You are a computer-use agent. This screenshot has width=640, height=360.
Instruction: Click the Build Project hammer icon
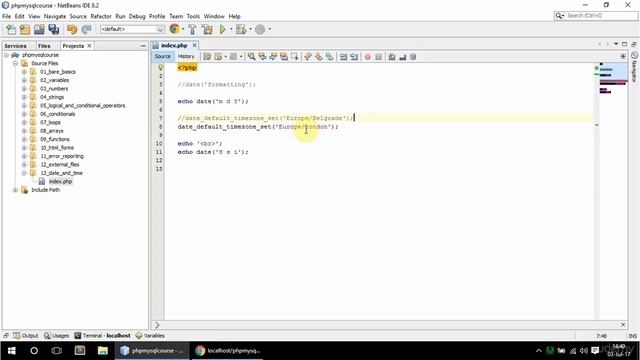[192, 29]
